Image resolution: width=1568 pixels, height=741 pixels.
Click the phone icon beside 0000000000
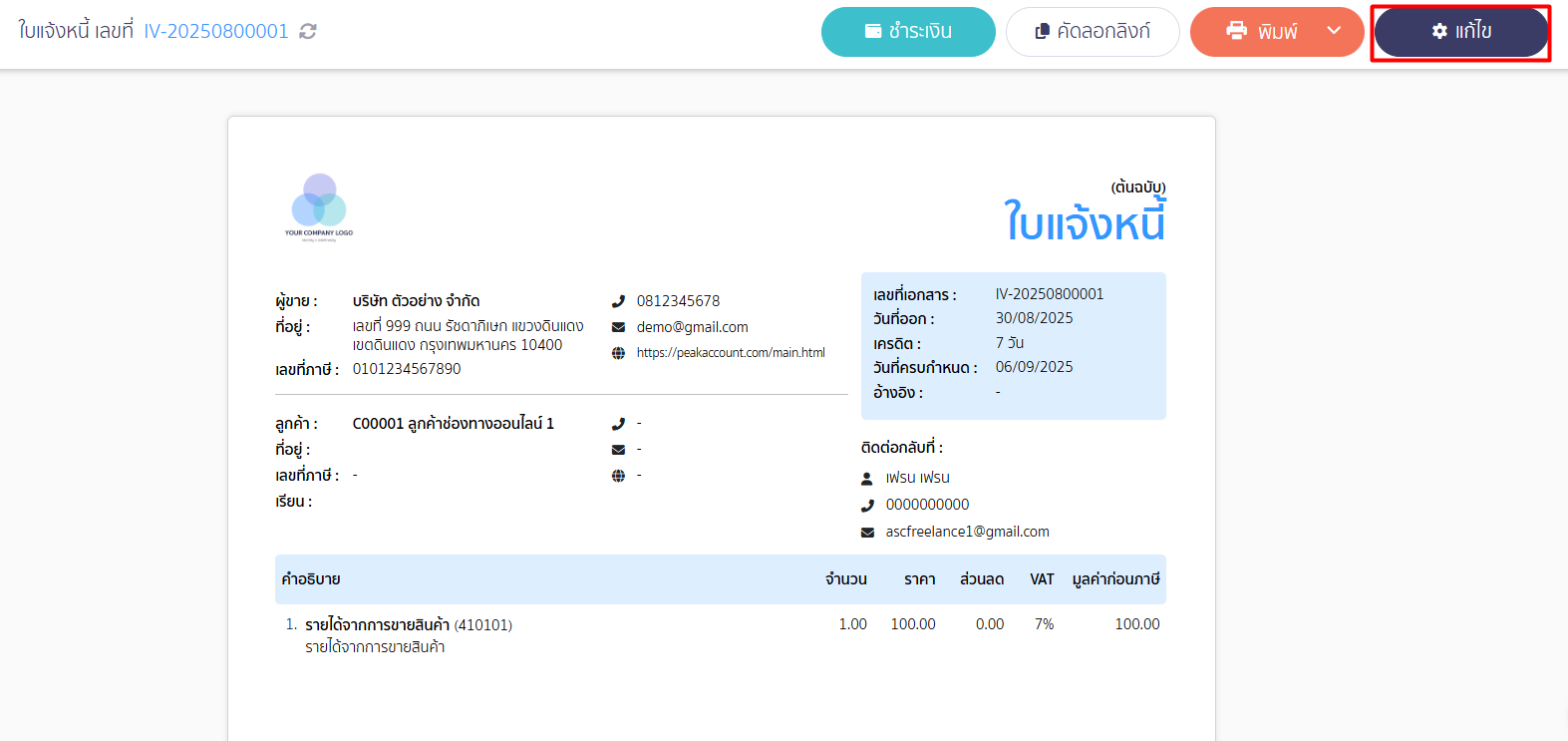867,506
